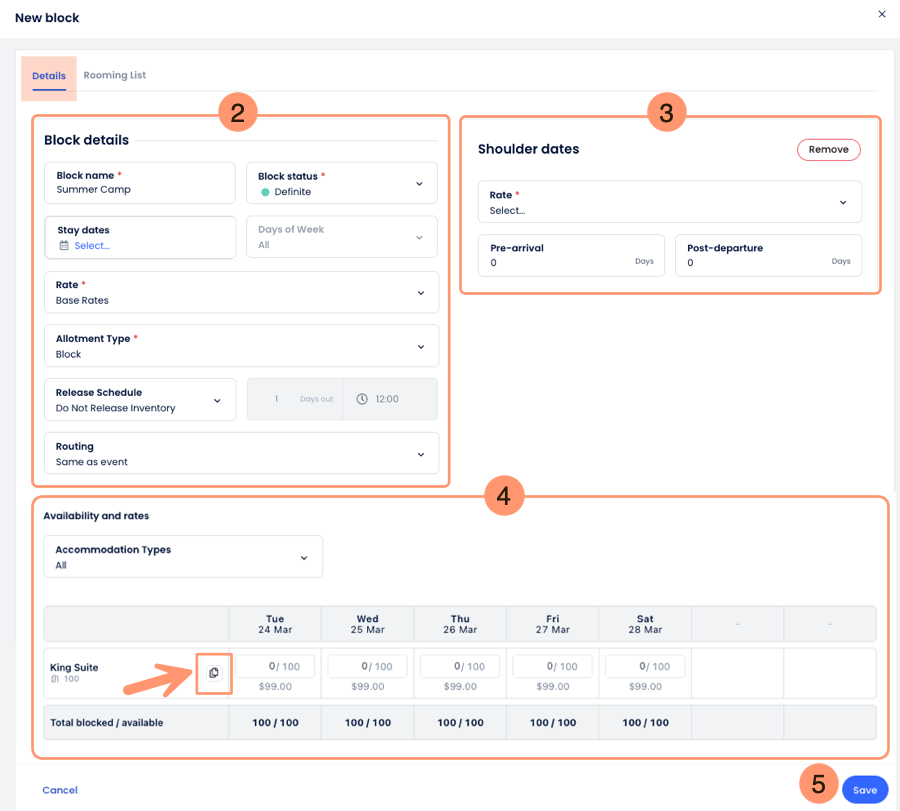This screenshot has height=811, width=900.
Task: Close the New block dialog
Action: click(x=881, y=14)
